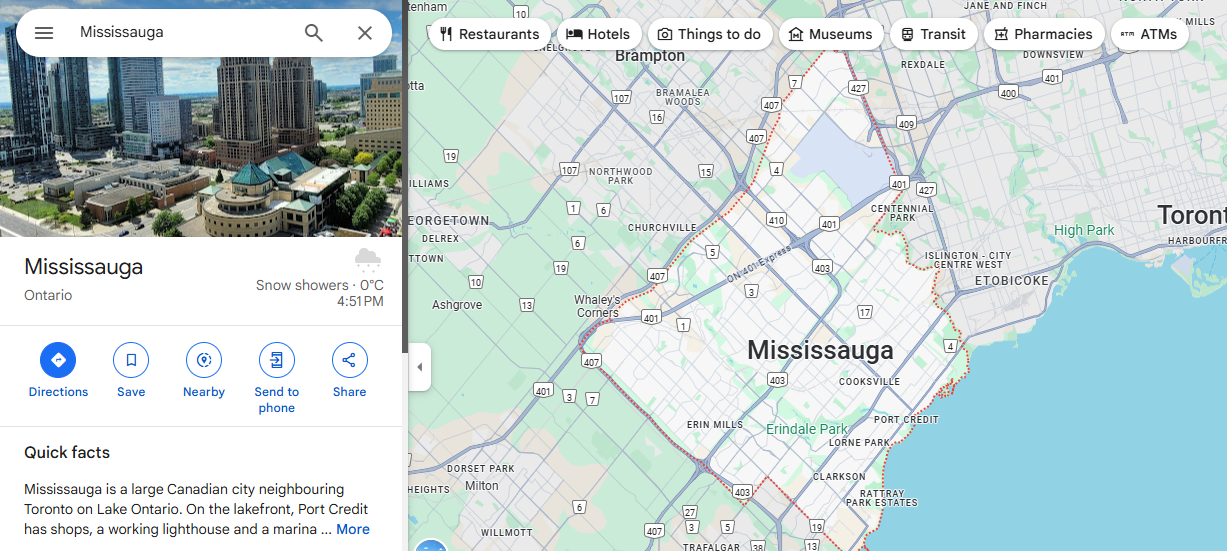Open the hamburger menu in search bar
Screen dimensions: 1227x551
point(44,33)
